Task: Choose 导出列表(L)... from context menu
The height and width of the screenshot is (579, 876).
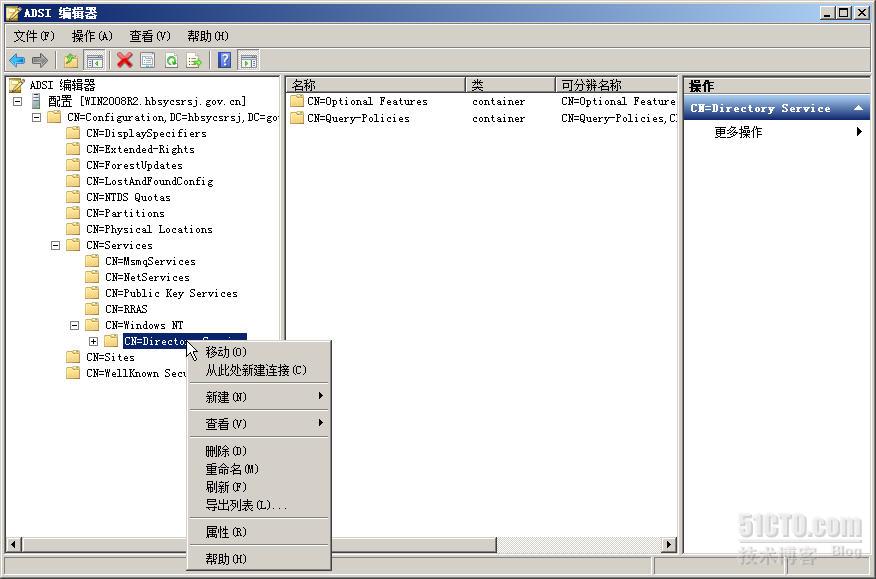Action: pyautogui.click(x=259, y=505)
